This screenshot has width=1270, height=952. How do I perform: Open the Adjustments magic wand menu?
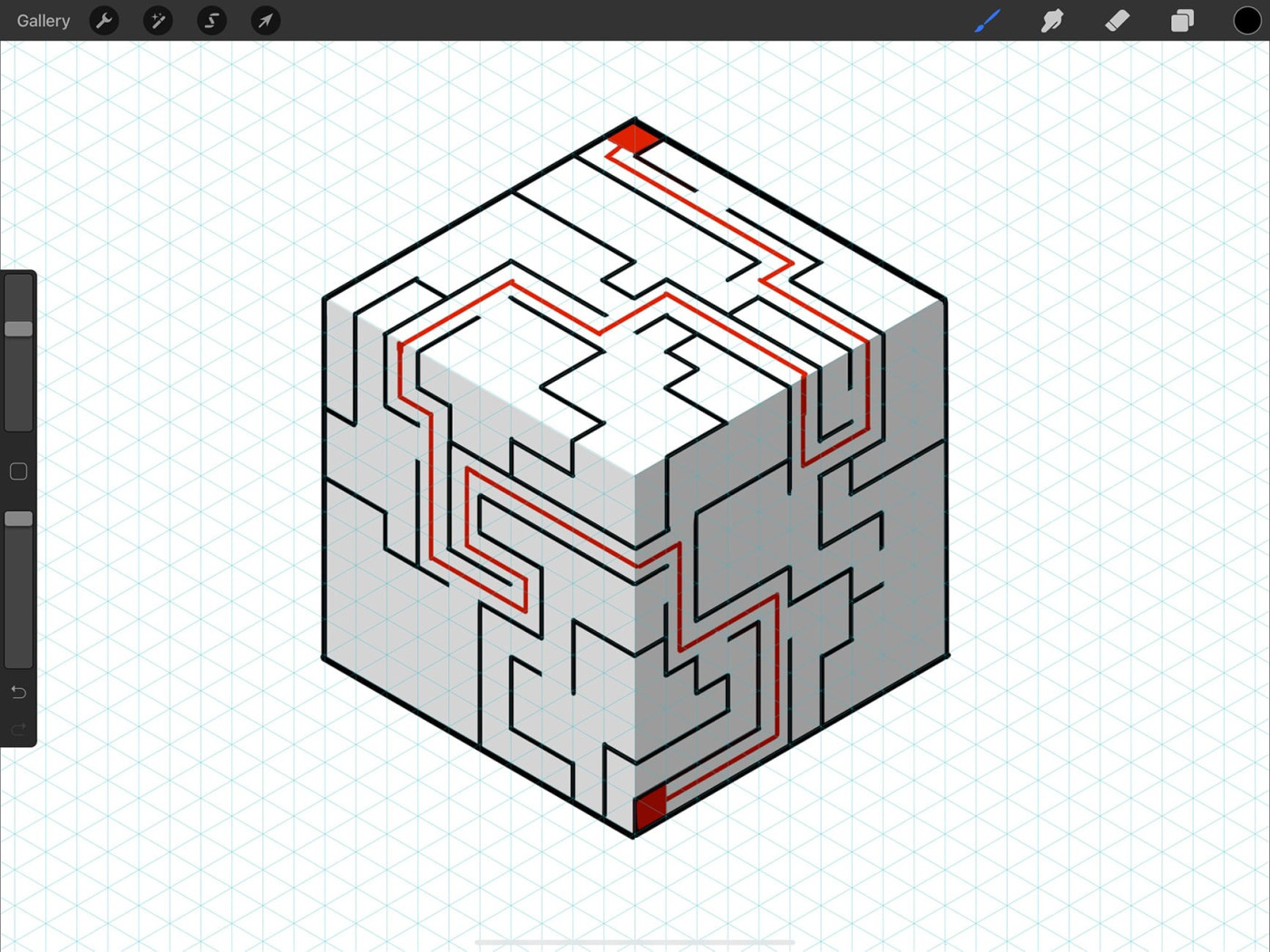point(158,21)
